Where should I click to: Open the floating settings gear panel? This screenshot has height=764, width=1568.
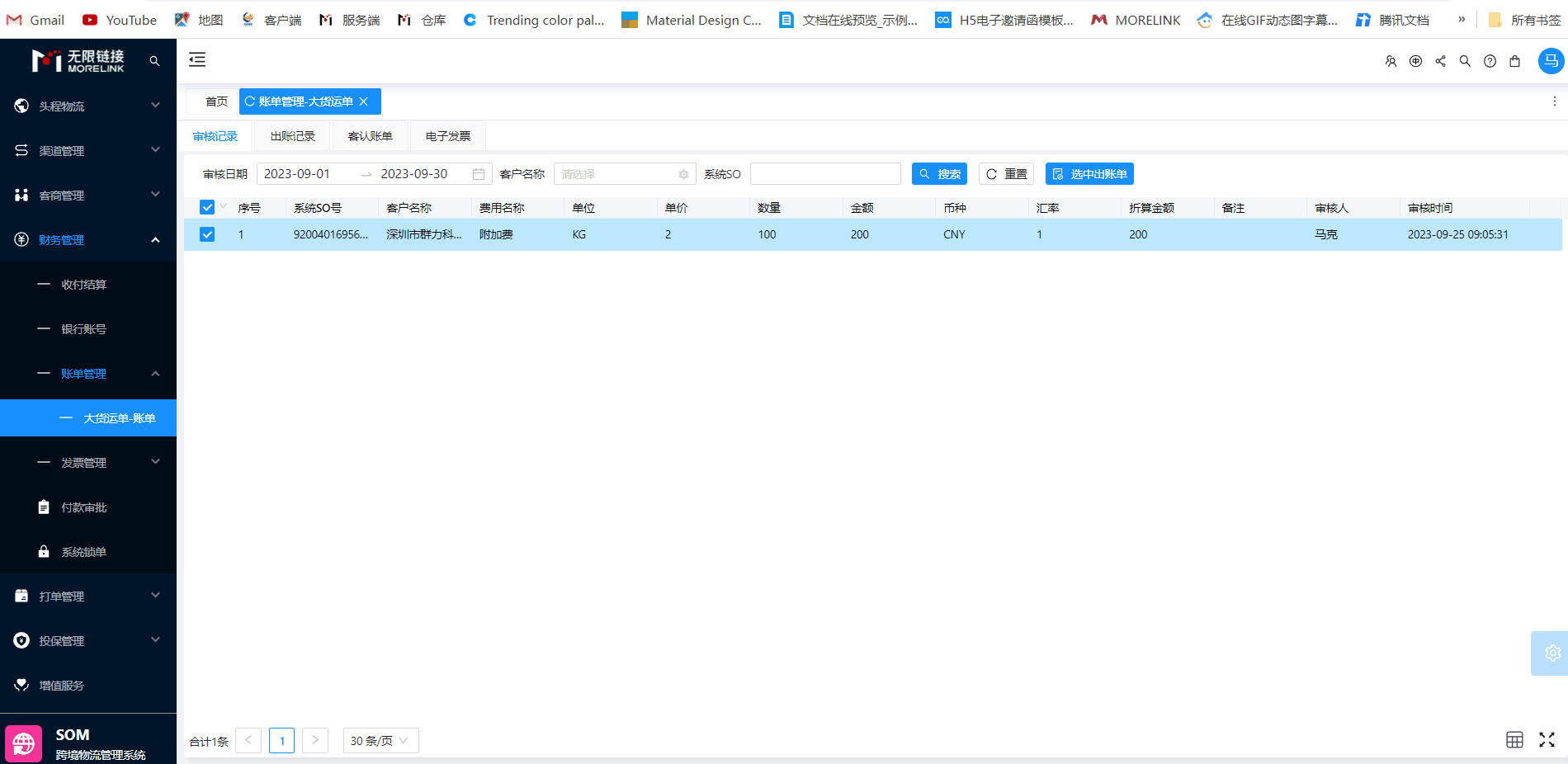[1551, 653]
